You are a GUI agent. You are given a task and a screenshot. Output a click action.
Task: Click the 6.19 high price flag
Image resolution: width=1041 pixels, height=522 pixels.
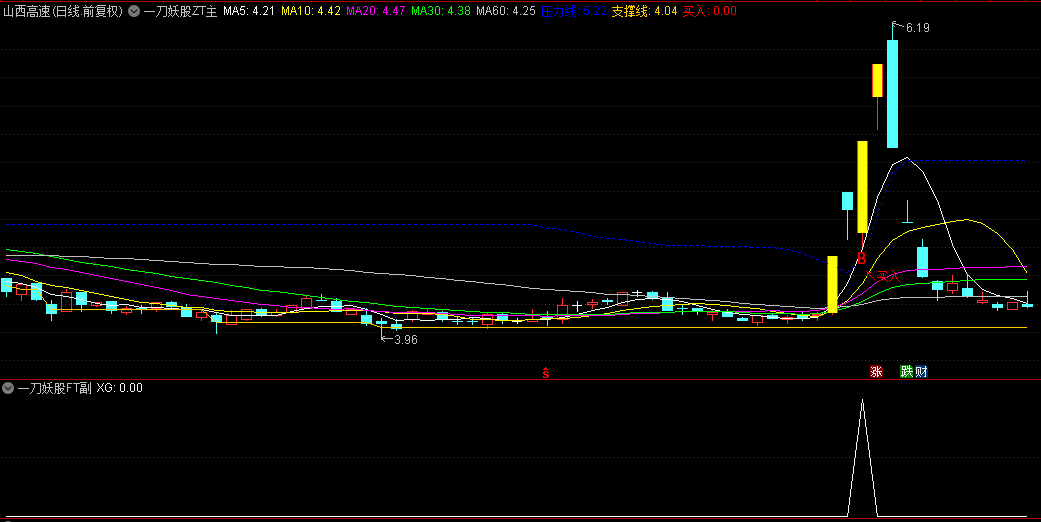tap(916, 28)
